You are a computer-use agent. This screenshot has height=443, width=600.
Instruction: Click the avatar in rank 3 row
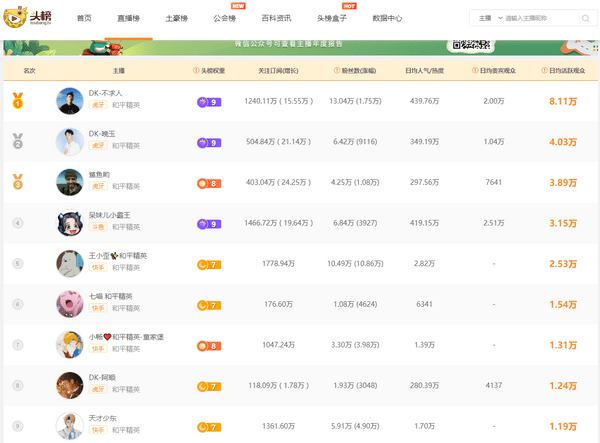coord(70,182)
